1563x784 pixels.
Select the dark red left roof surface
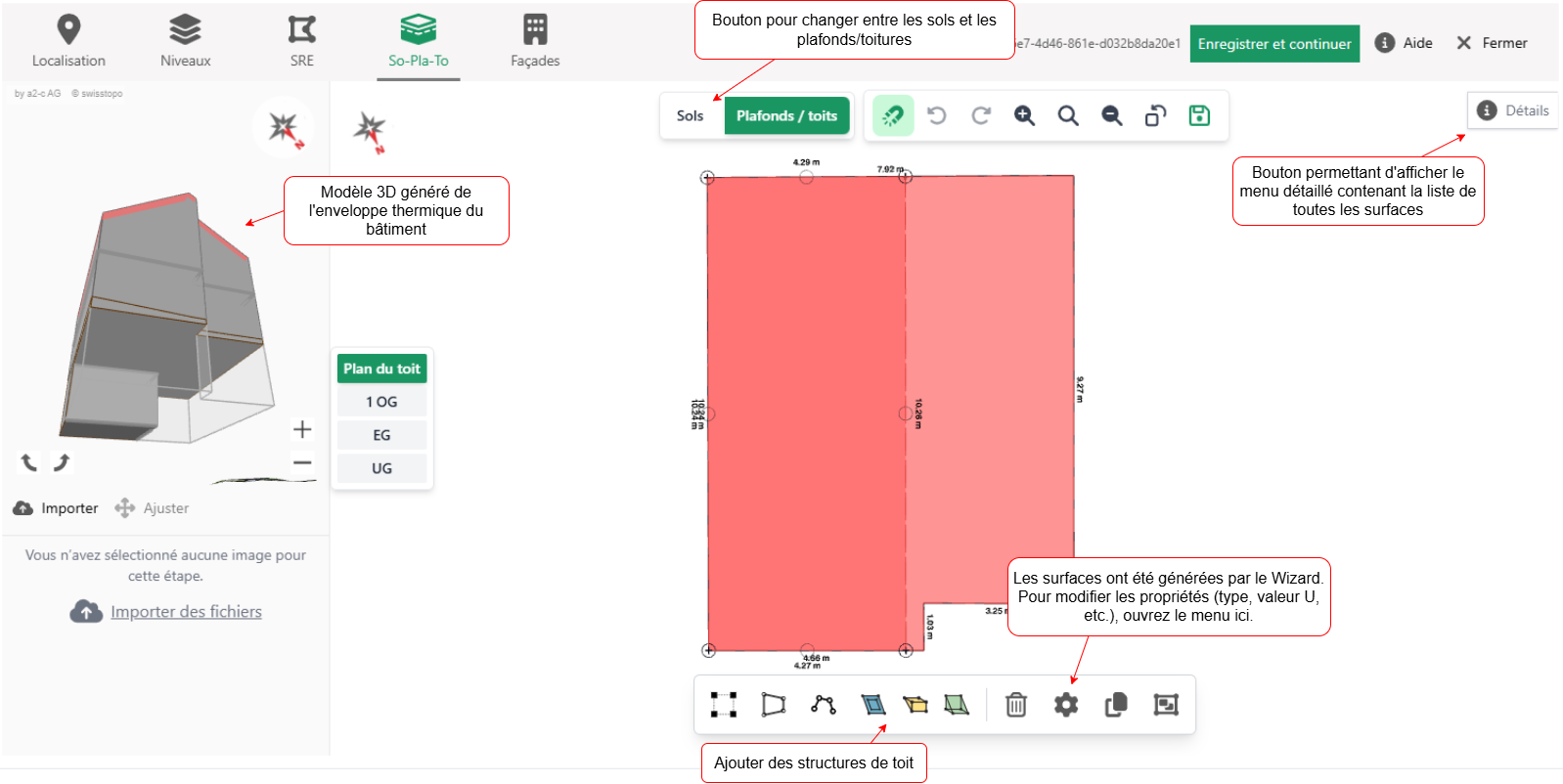tap(806, 414)
